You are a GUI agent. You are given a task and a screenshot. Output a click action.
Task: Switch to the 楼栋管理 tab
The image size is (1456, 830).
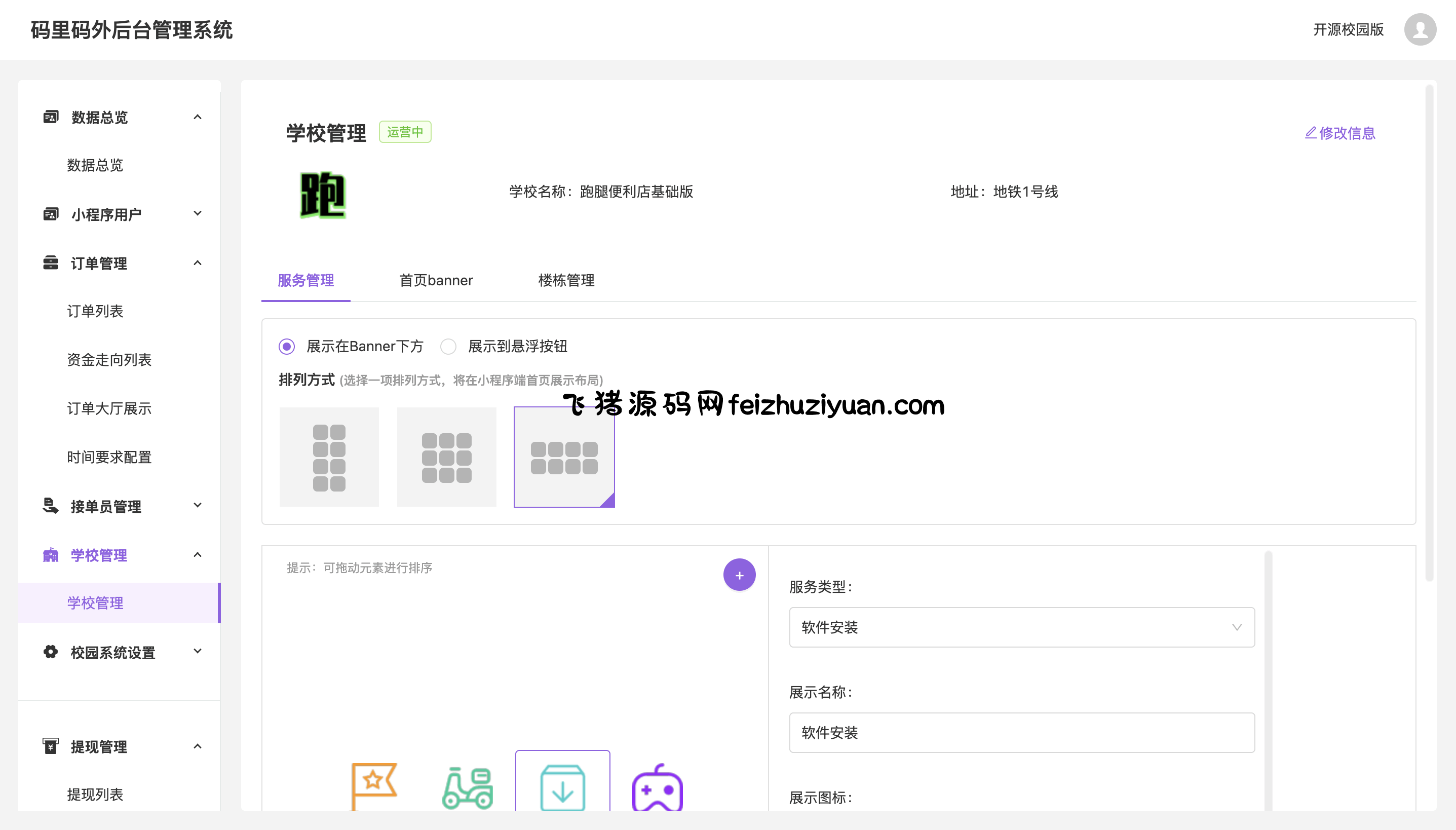566,281
